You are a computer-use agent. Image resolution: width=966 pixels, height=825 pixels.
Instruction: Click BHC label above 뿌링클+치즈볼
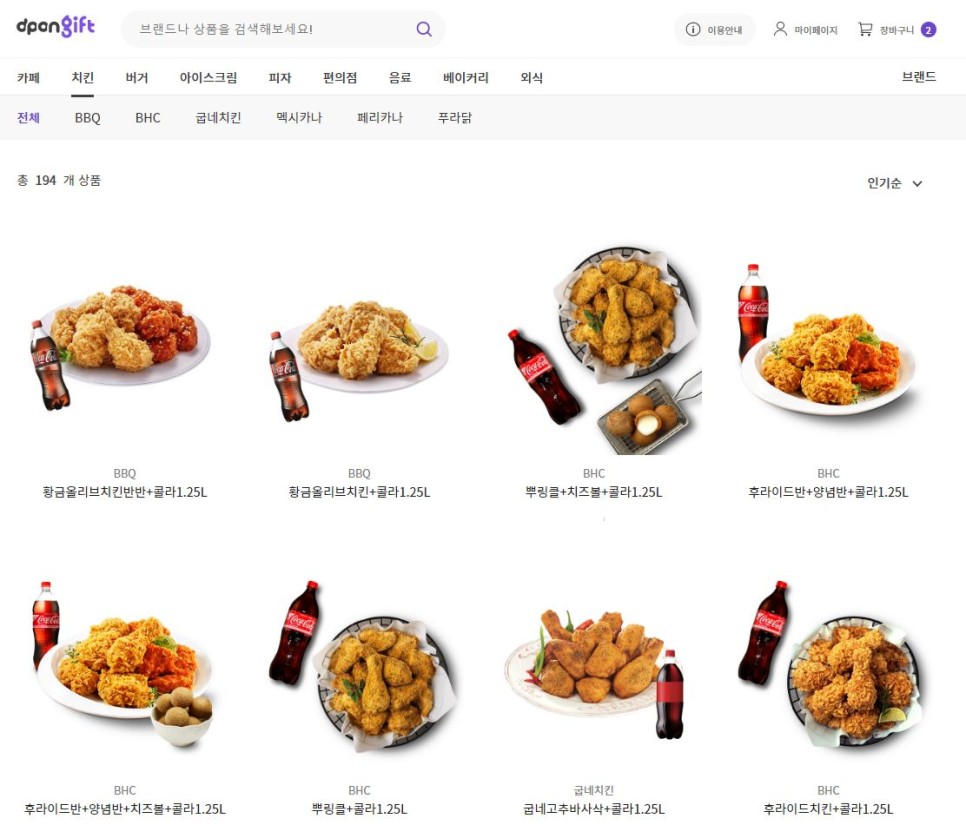(x=594, y=473)
